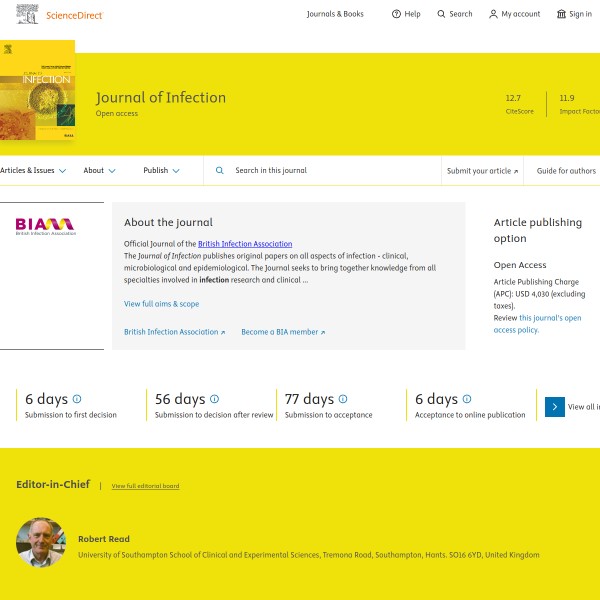Open the Become a BIA member link
The height and width of the screenshot is (600, 600).
pyautogui.click(x=282, y=332)
